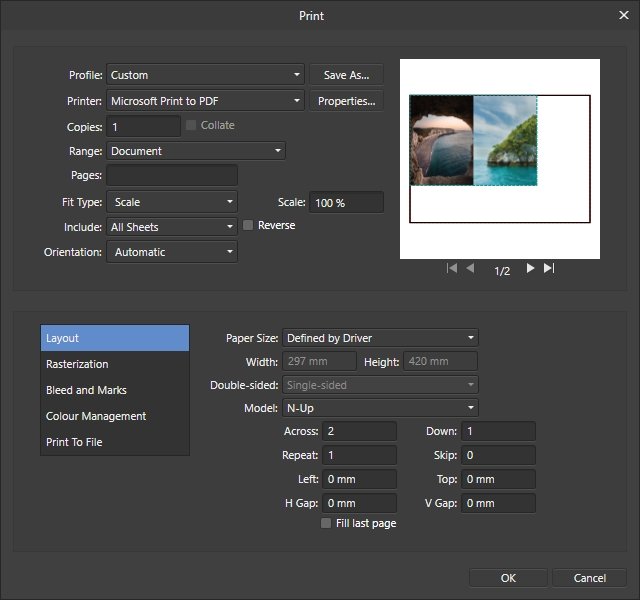The height and width of the screenshot is (600, 640).
Task: Open the Paper Size dropdown
Action: click(380, 338)
